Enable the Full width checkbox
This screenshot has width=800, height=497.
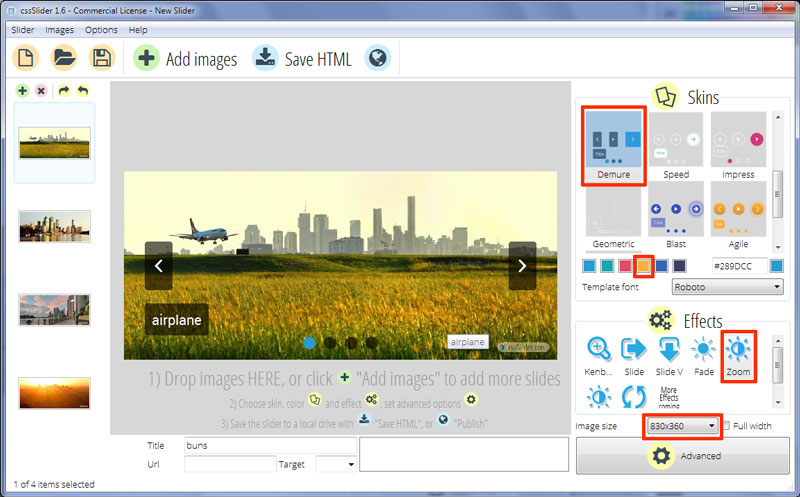(x=727, y=426)
